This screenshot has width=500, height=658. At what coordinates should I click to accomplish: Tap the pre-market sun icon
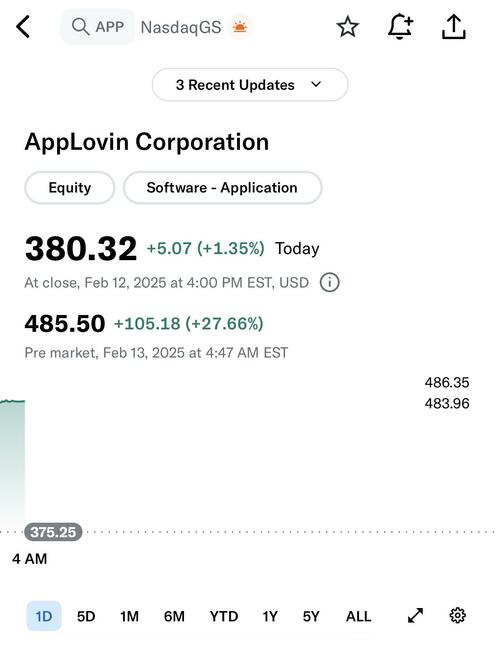pyautogui.click(x=240, y=27)
